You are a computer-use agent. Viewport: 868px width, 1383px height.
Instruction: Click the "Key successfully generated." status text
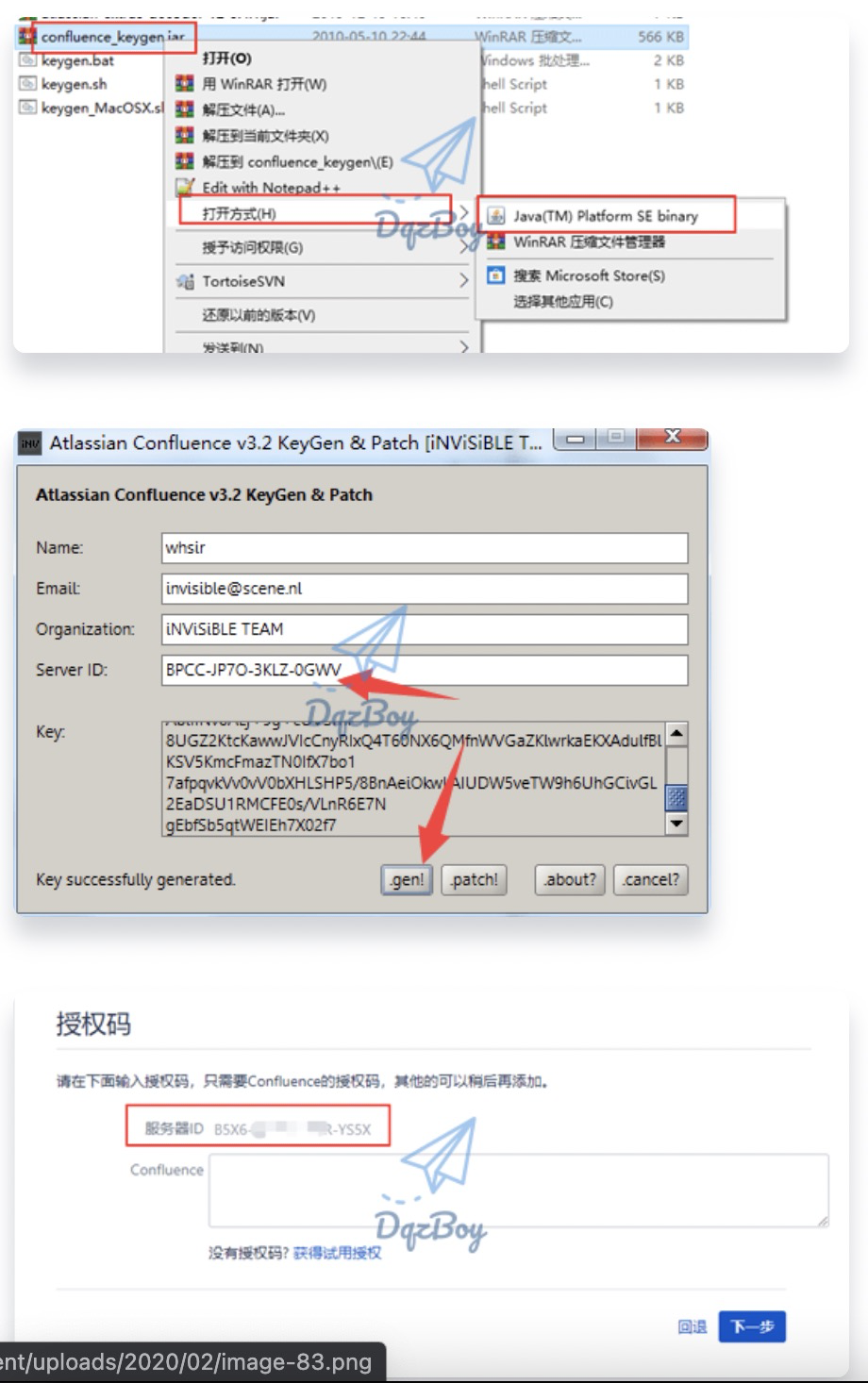tap(136, 879)
